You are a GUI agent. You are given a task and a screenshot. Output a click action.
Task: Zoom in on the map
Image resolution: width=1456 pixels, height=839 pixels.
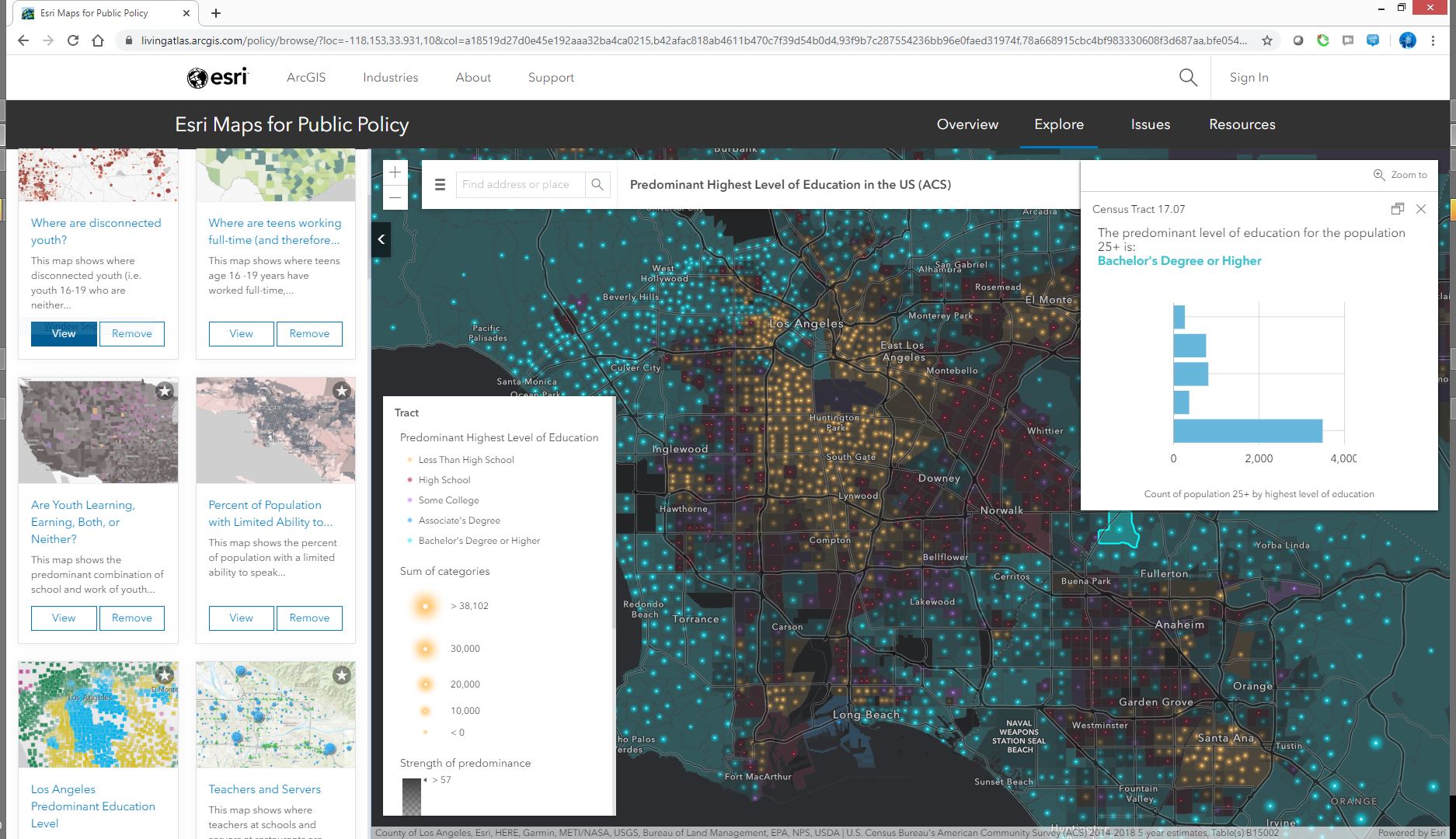(395, 172)
